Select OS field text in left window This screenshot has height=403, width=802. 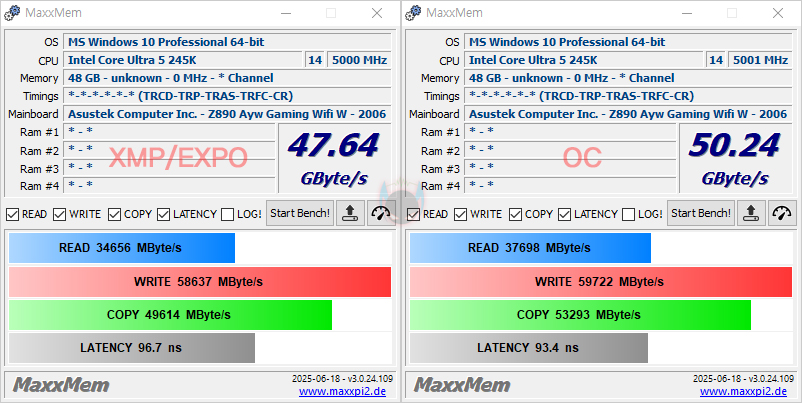(x=166, y=42)
